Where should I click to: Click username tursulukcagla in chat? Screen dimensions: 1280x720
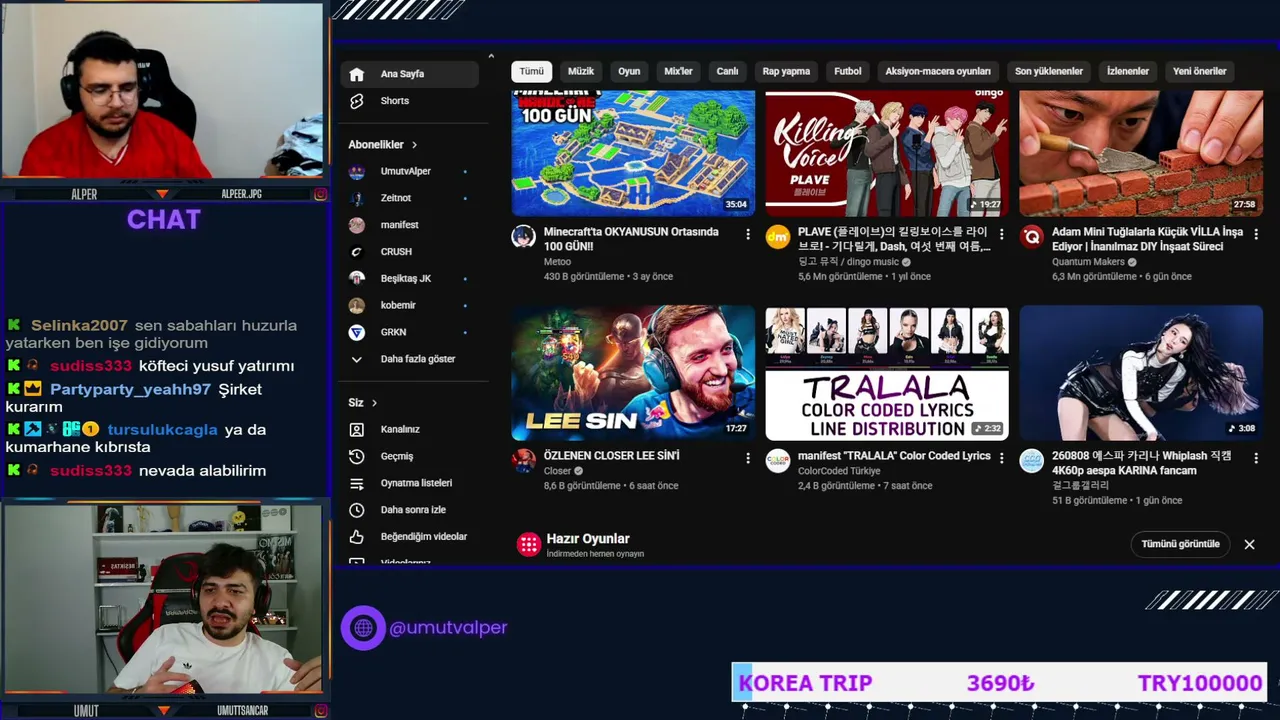point(162,430)
